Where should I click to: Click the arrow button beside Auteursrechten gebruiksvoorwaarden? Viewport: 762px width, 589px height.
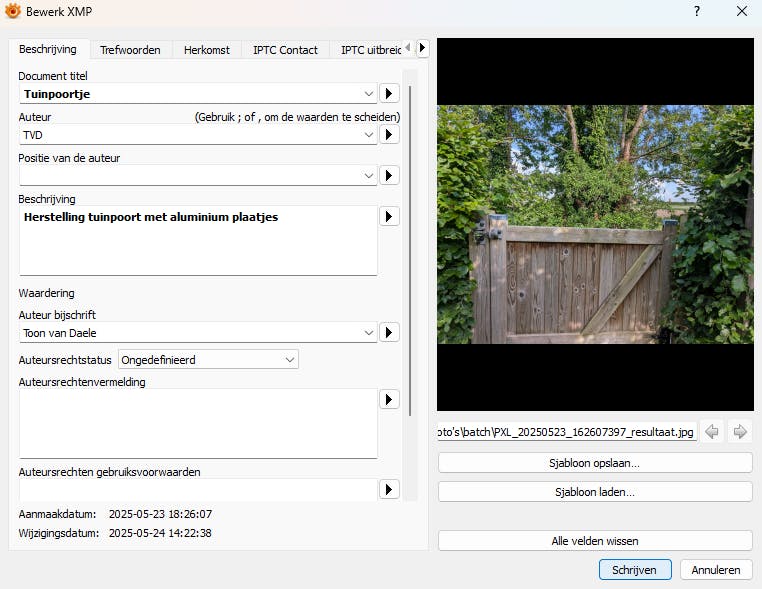click(389, 489)
